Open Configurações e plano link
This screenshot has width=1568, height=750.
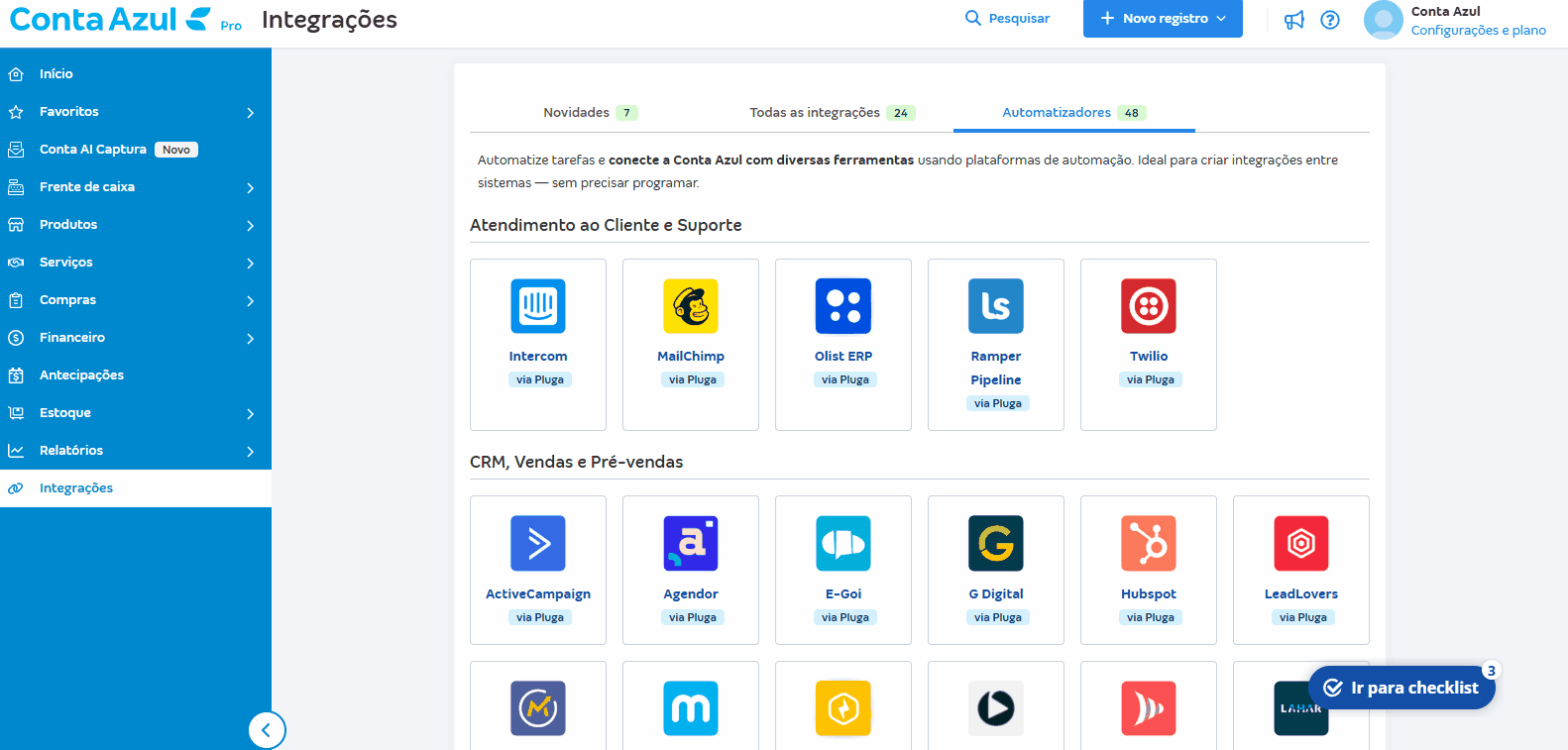[1478, 31]
